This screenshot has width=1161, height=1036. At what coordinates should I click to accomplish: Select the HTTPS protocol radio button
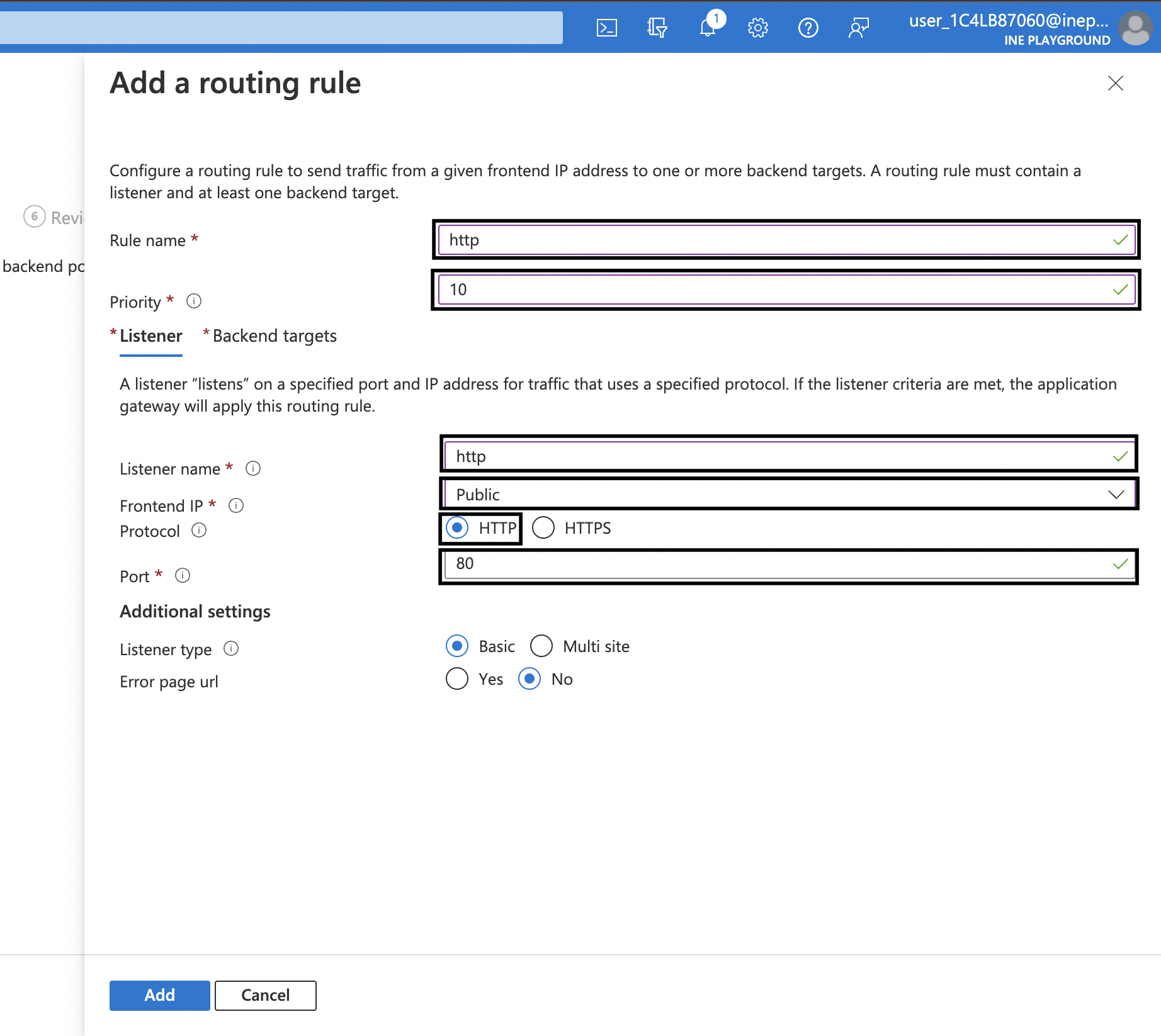pos(543,528)
